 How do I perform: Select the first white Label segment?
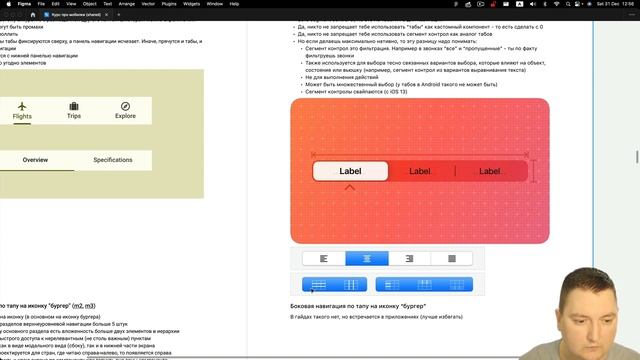click(x=350, y=171)
